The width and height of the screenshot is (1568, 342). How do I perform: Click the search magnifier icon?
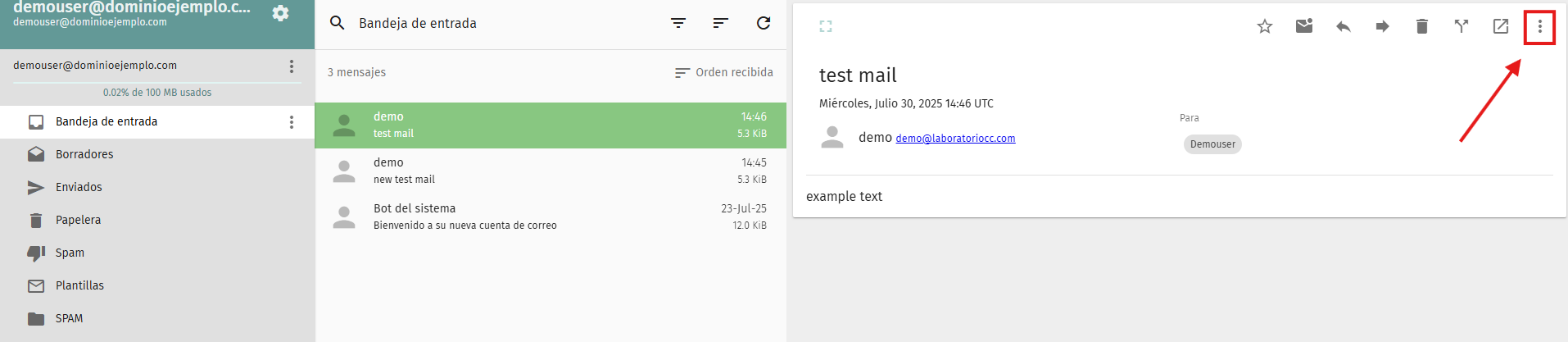(337, 23)
